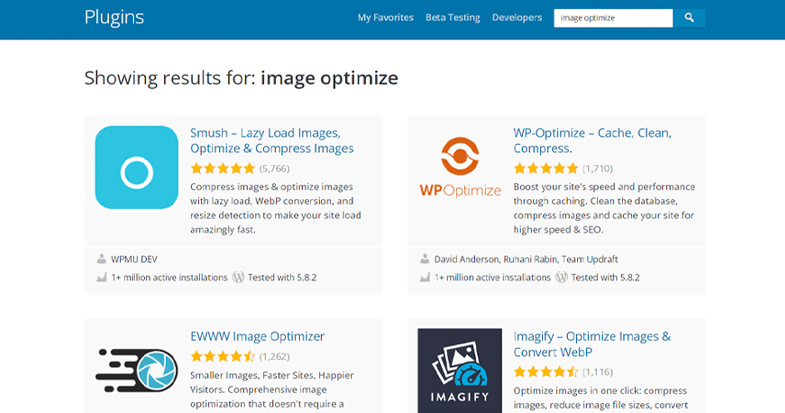Open WP-Optimize – Cache, Clean, Compress link
This screenshot has width=785, height=413.
(x=592, y=141)
